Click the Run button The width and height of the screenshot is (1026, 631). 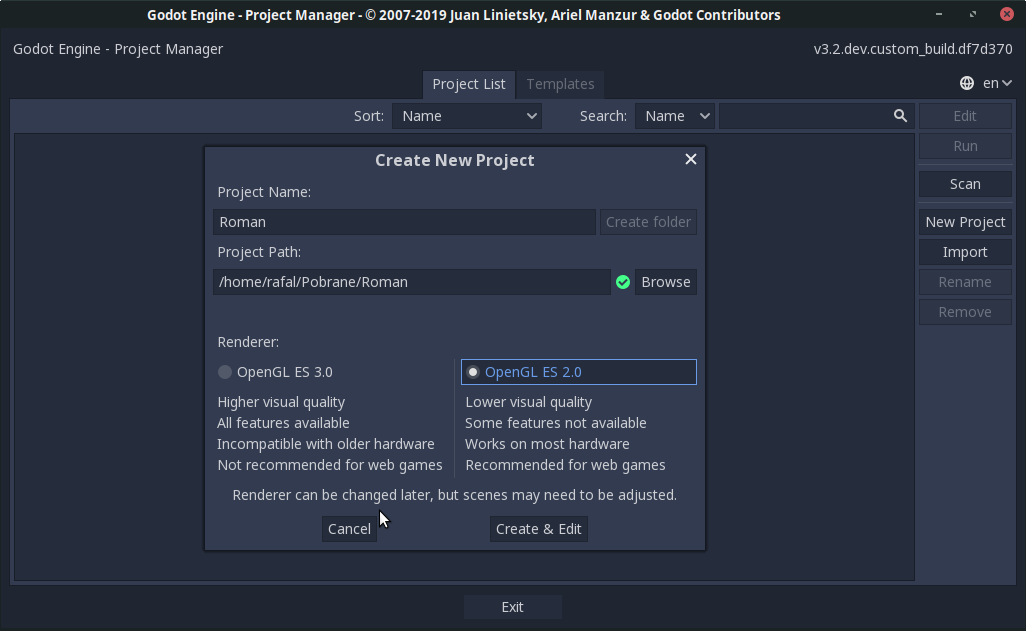[965, 146]
